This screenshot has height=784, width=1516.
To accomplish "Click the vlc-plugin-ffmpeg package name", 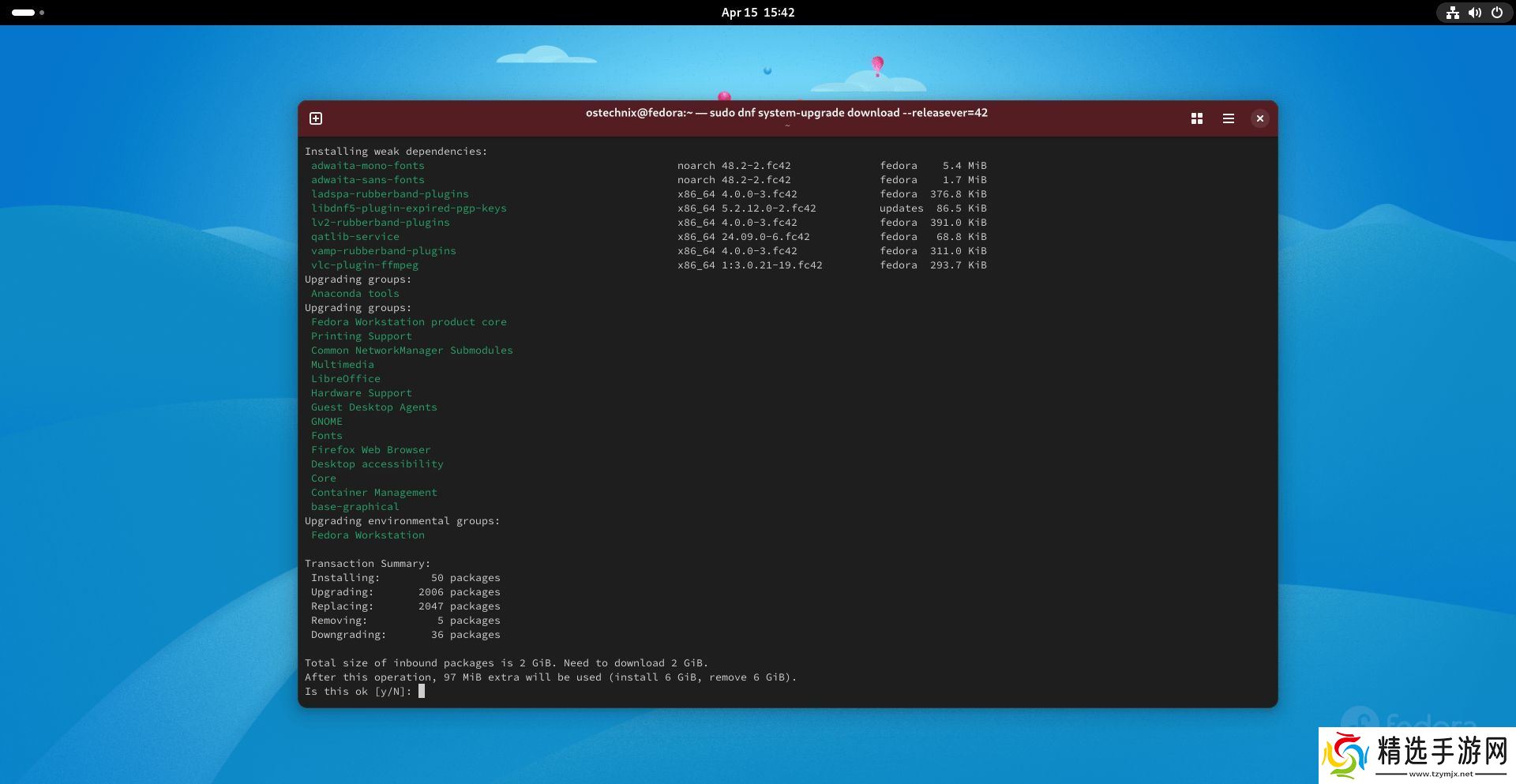I will coord(364,265).
